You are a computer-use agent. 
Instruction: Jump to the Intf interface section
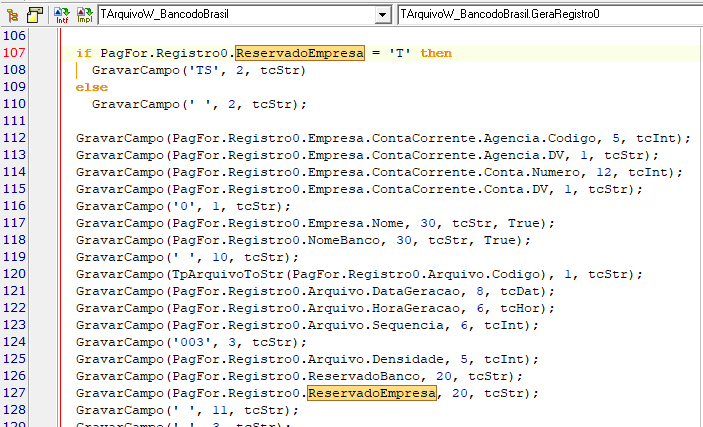(62, 15)
